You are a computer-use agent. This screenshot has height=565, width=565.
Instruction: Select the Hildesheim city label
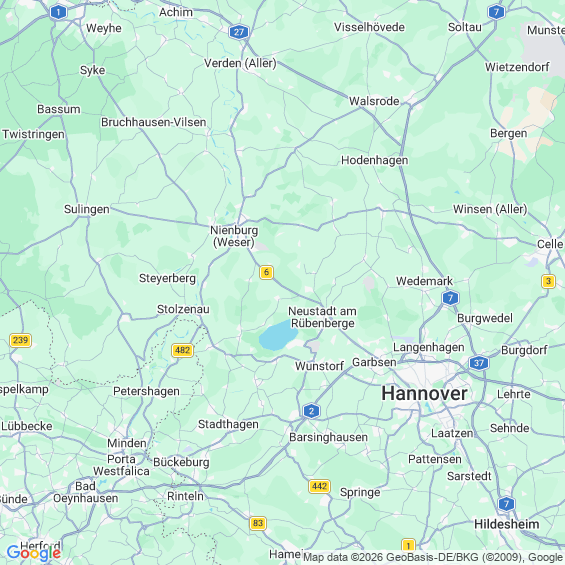tap(507, 524)
